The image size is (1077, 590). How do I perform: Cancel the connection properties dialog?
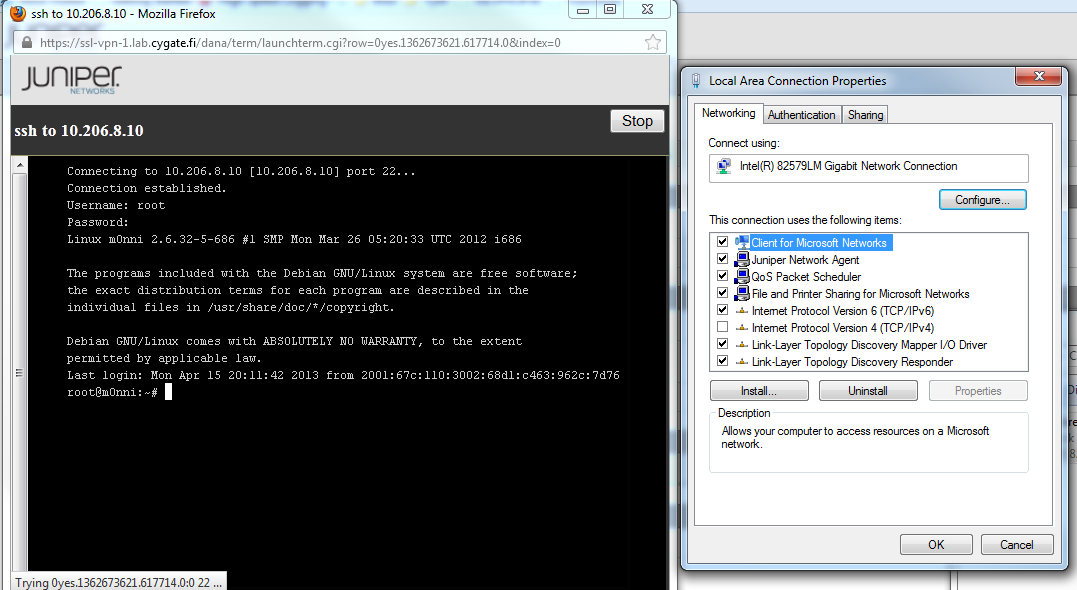pyautogui.click(x=1017, y=545)
